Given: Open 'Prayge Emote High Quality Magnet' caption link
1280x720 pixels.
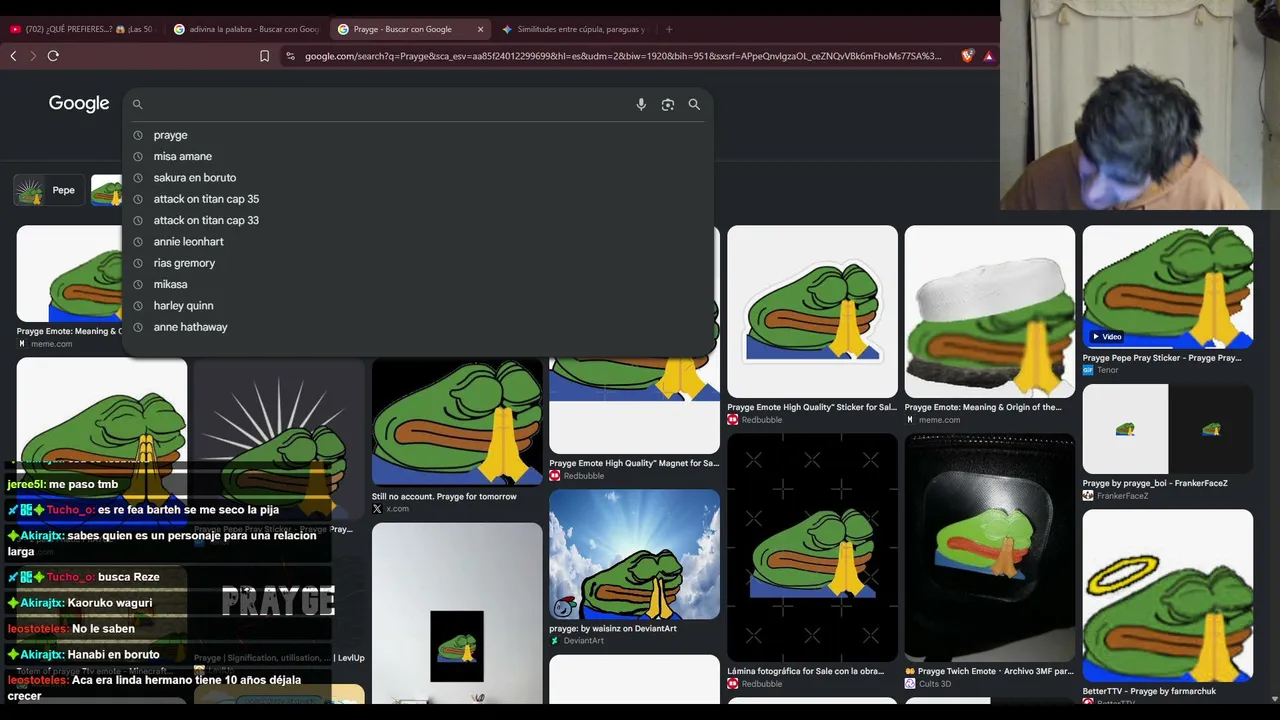Looking at the screenshot, I should tap(634, 463).
